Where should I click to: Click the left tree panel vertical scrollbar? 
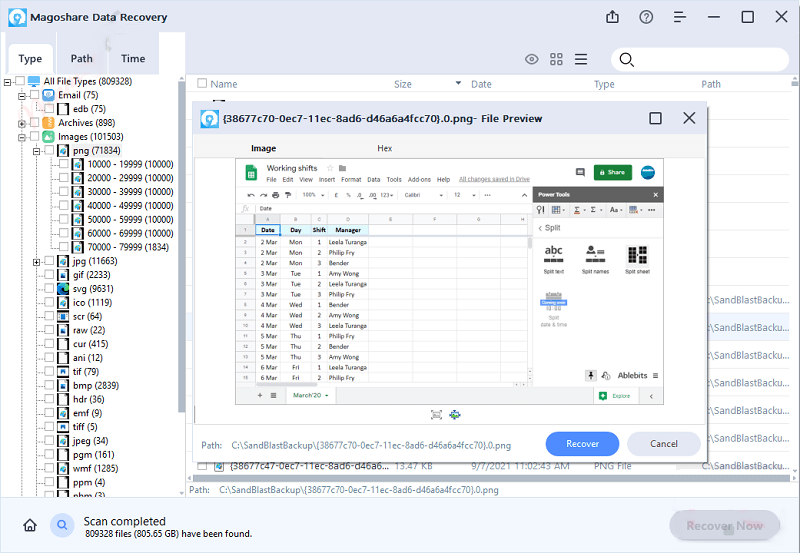[181, 245]
